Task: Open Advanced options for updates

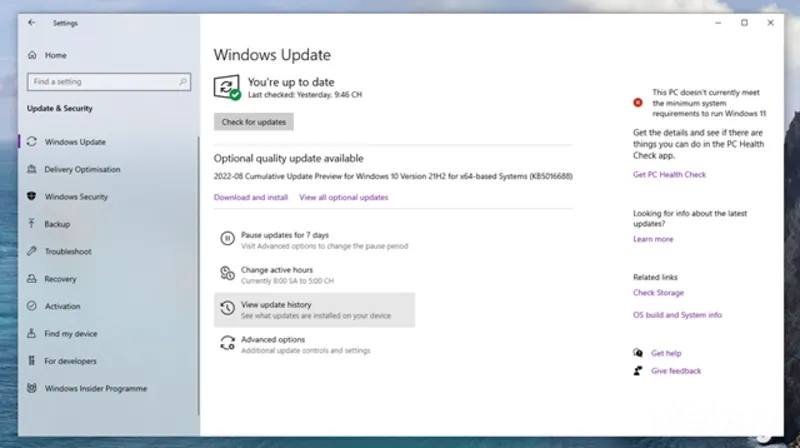Action: pyautogui.click(x=314, y=344)
